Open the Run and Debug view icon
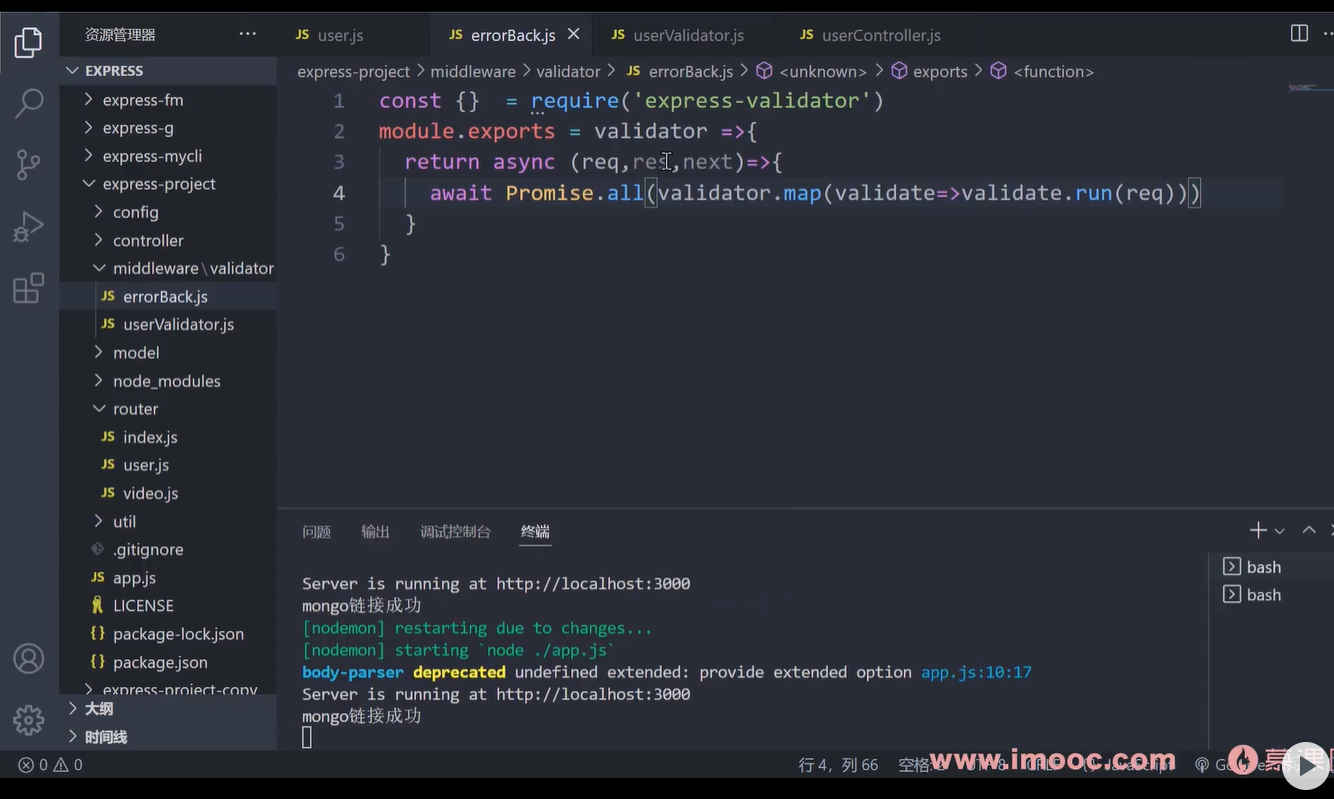 (29, 227)
